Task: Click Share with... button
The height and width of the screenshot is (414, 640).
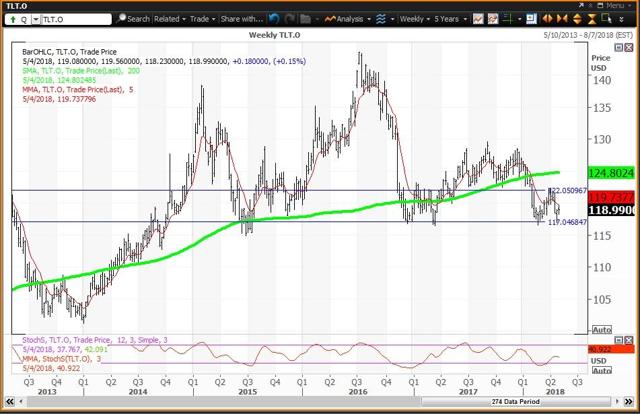Action: pyautogui.click(x=242, y=19)
